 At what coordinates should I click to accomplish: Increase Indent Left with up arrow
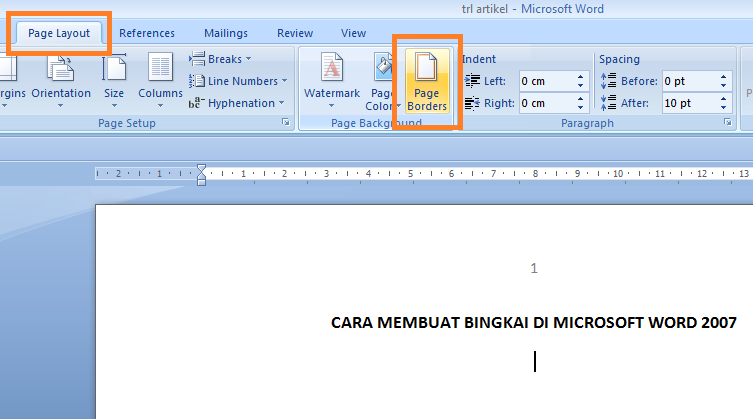[x=581, y=76]
